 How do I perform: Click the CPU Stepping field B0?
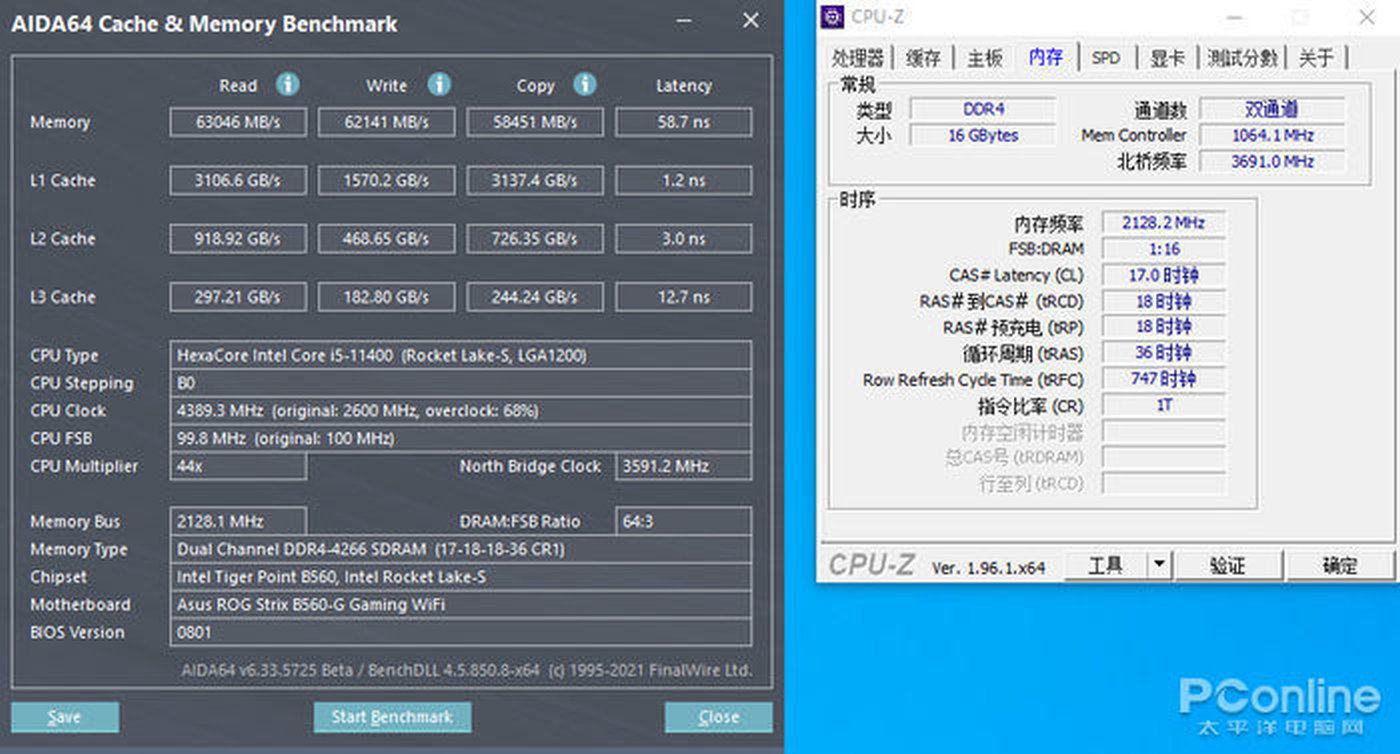(x=461, y=383)
